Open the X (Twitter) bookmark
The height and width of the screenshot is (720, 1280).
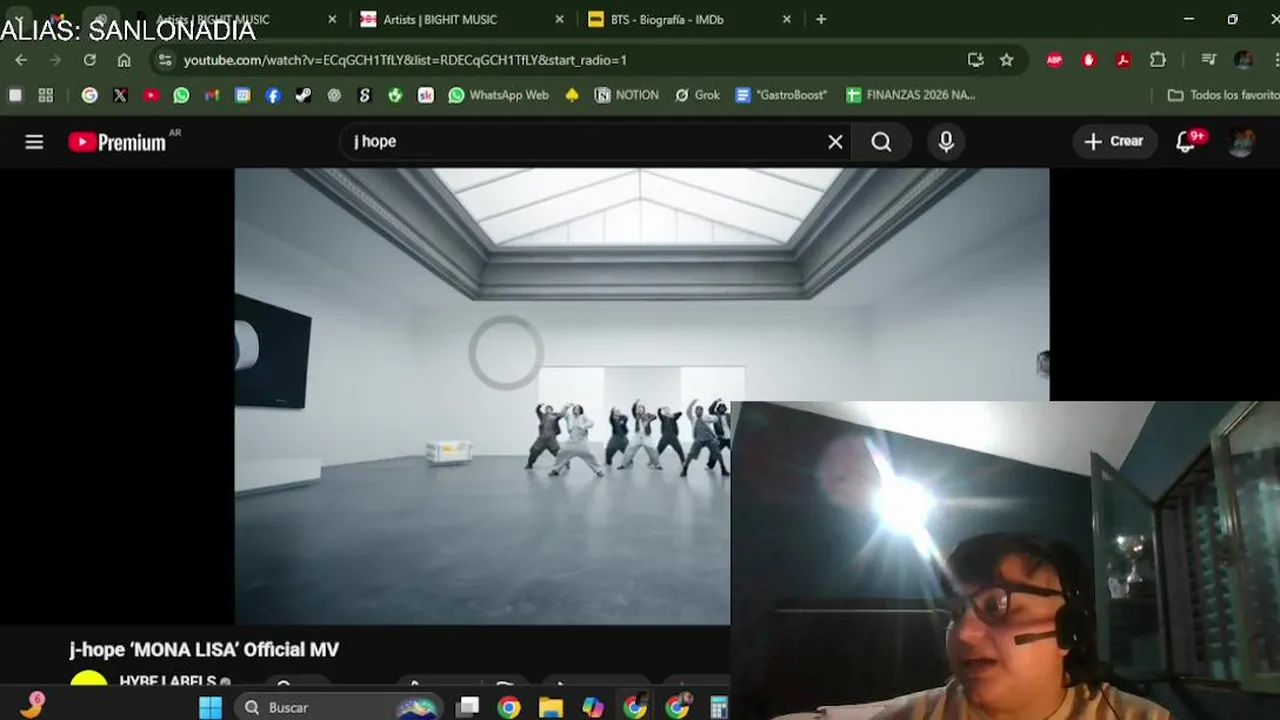120,95
